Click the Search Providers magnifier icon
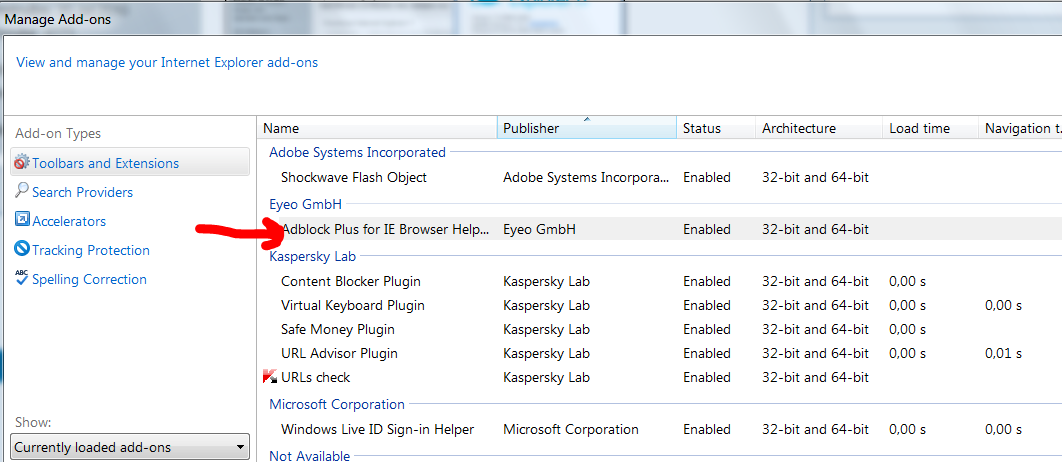This screenshot has width=1062, height=462. tap(22, 191)
